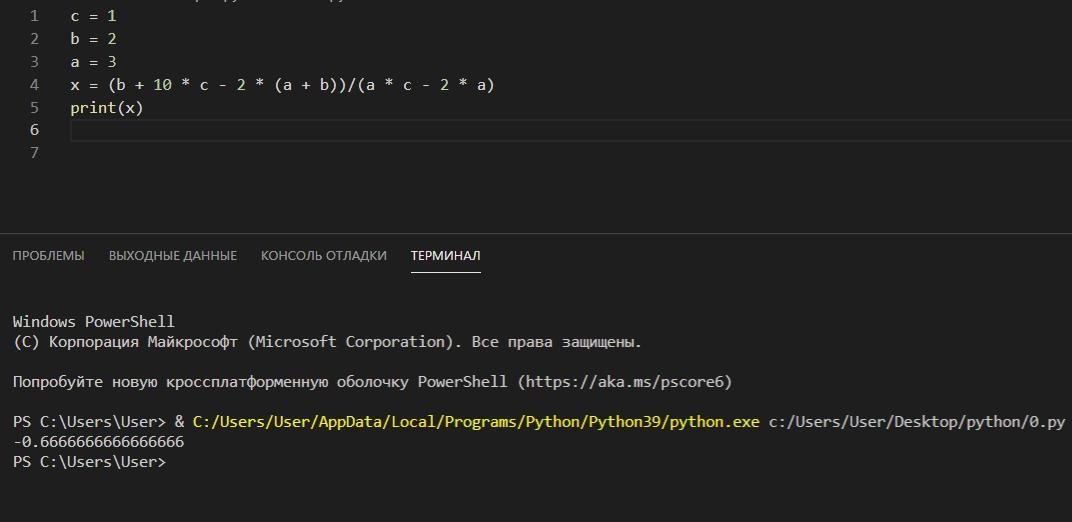
Task: Click the code line 'c = 1'
Action: (93, 16)
